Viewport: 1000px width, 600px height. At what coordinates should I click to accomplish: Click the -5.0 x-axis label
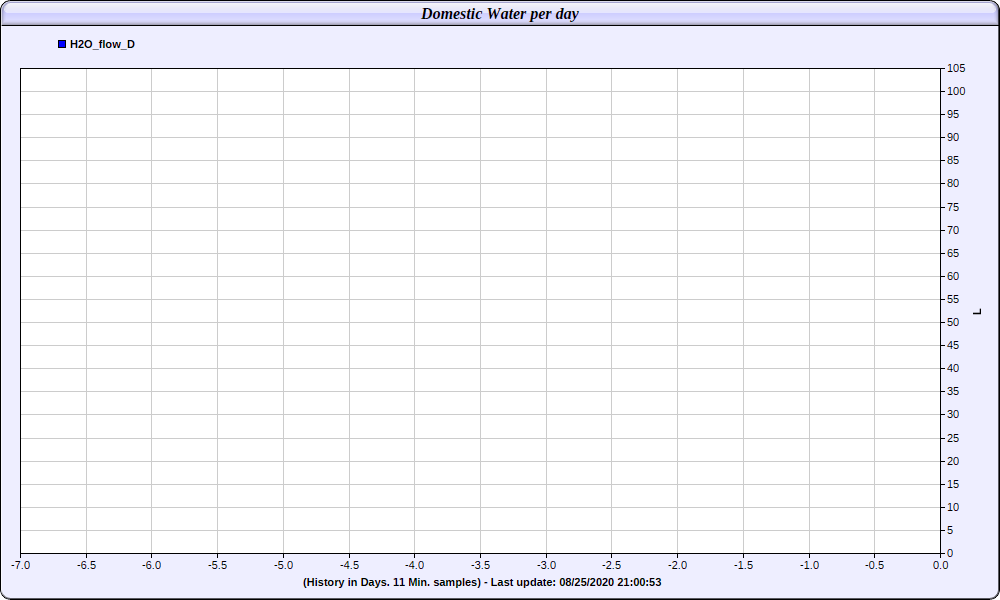284,565
